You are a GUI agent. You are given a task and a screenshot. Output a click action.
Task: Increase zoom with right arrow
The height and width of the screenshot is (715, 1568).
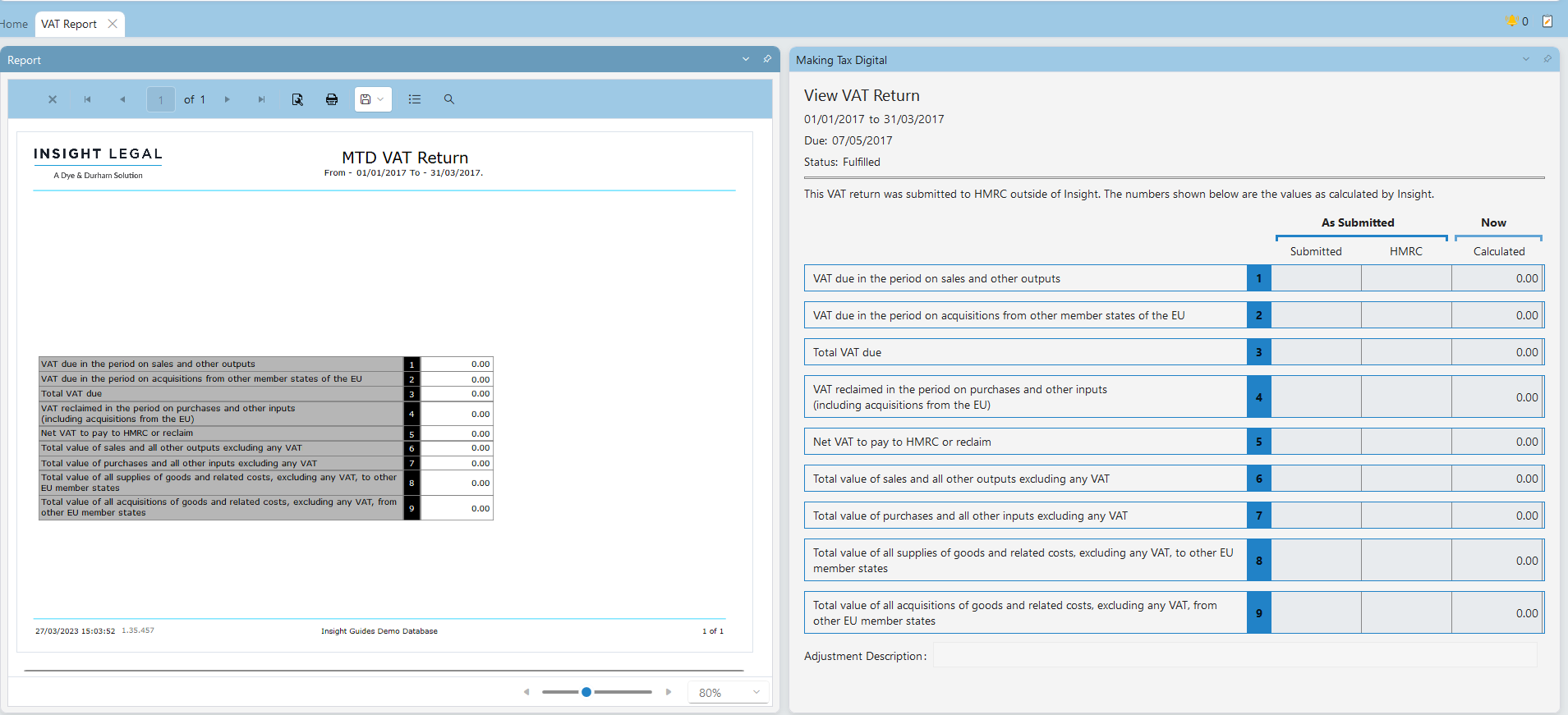pos(669,692)
